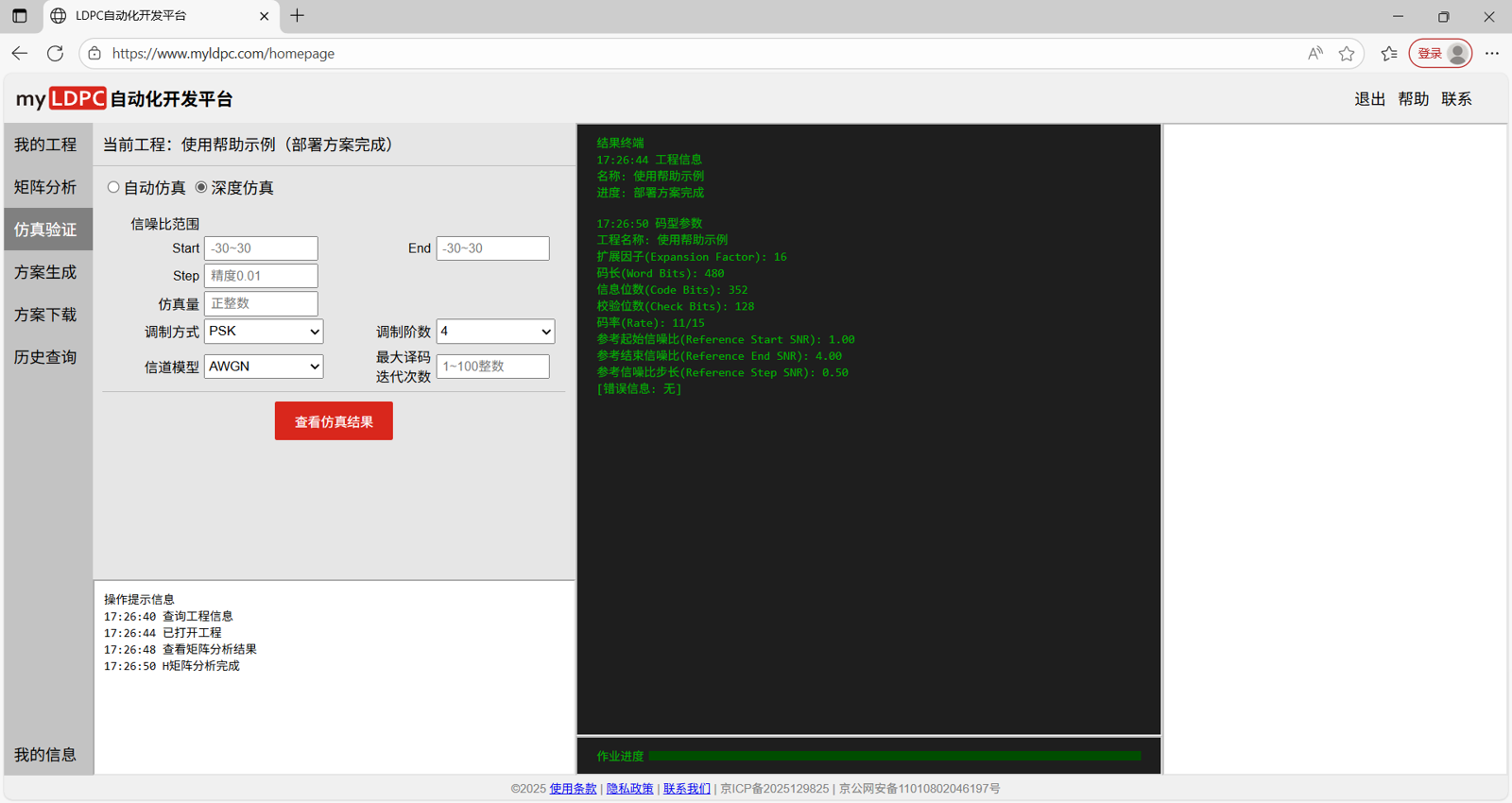
Task: Expand the 信道模型 AWGN dropdown
Action: [264, 367]
